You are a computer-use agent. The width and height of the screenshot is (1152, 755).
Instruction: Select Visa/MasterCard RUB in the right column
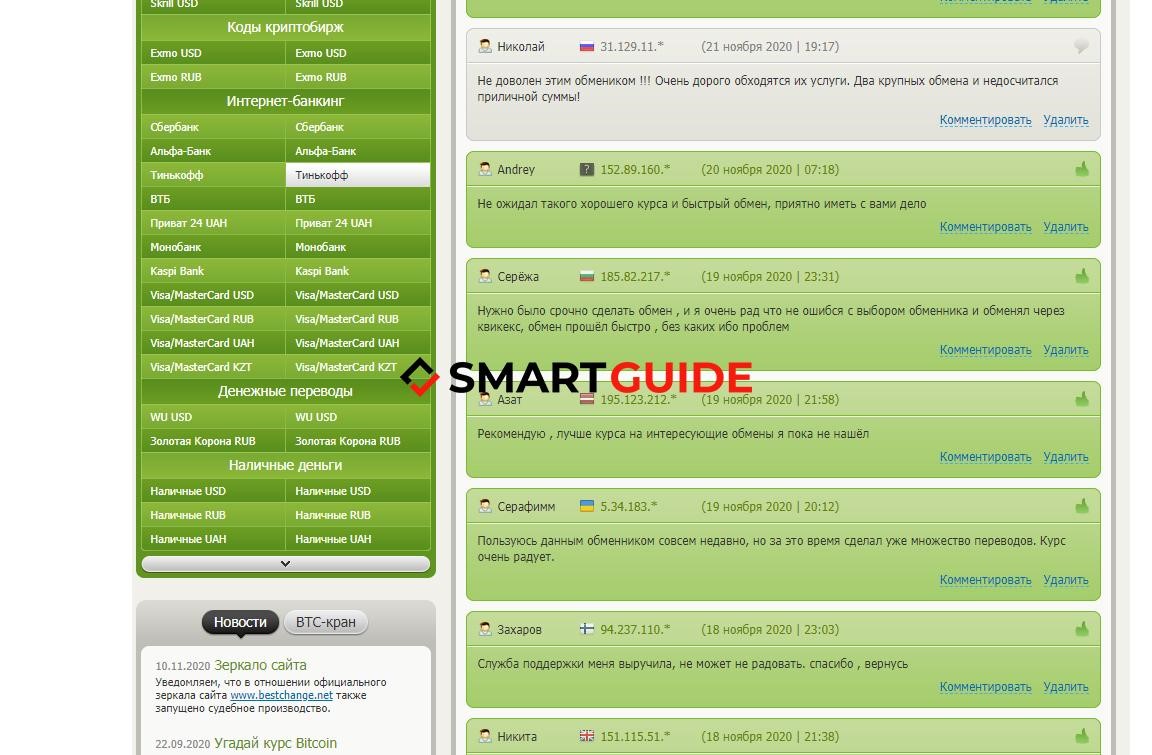tap(358, 319)
